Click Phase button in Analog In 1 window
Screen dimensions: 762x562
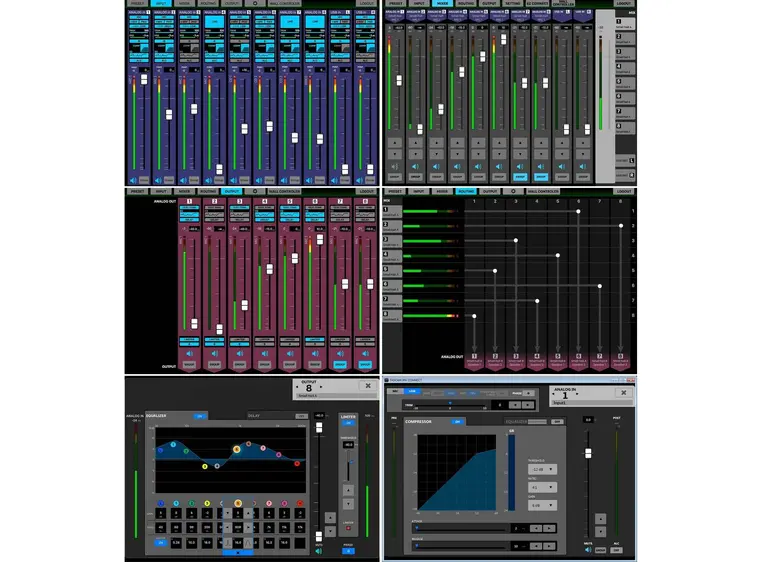(529, 393)
